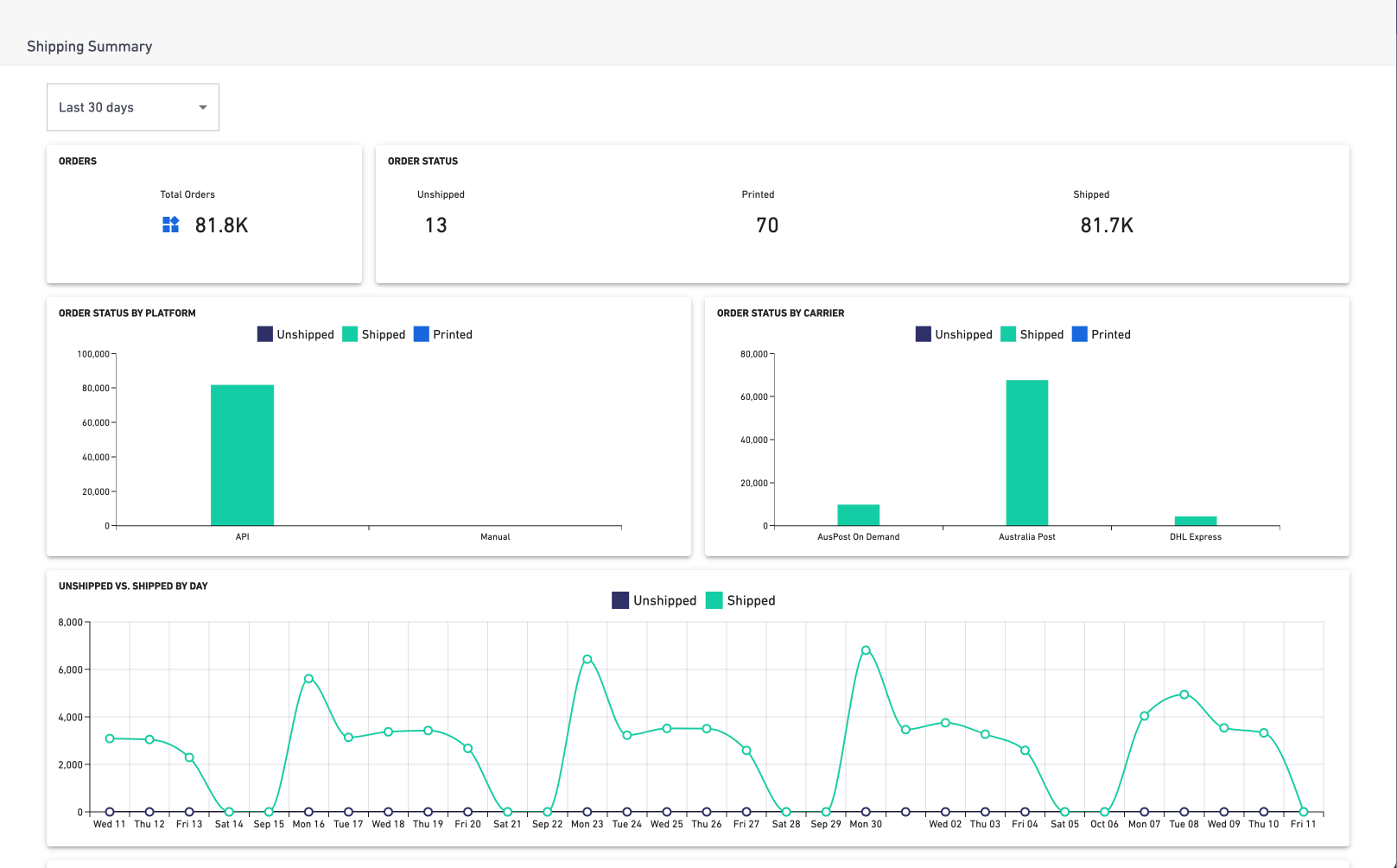Image resolution: width=1397 pixels, height=868 pixels.
Task: Click the Total Orders dashboard icon
Action: pos(171,225)
